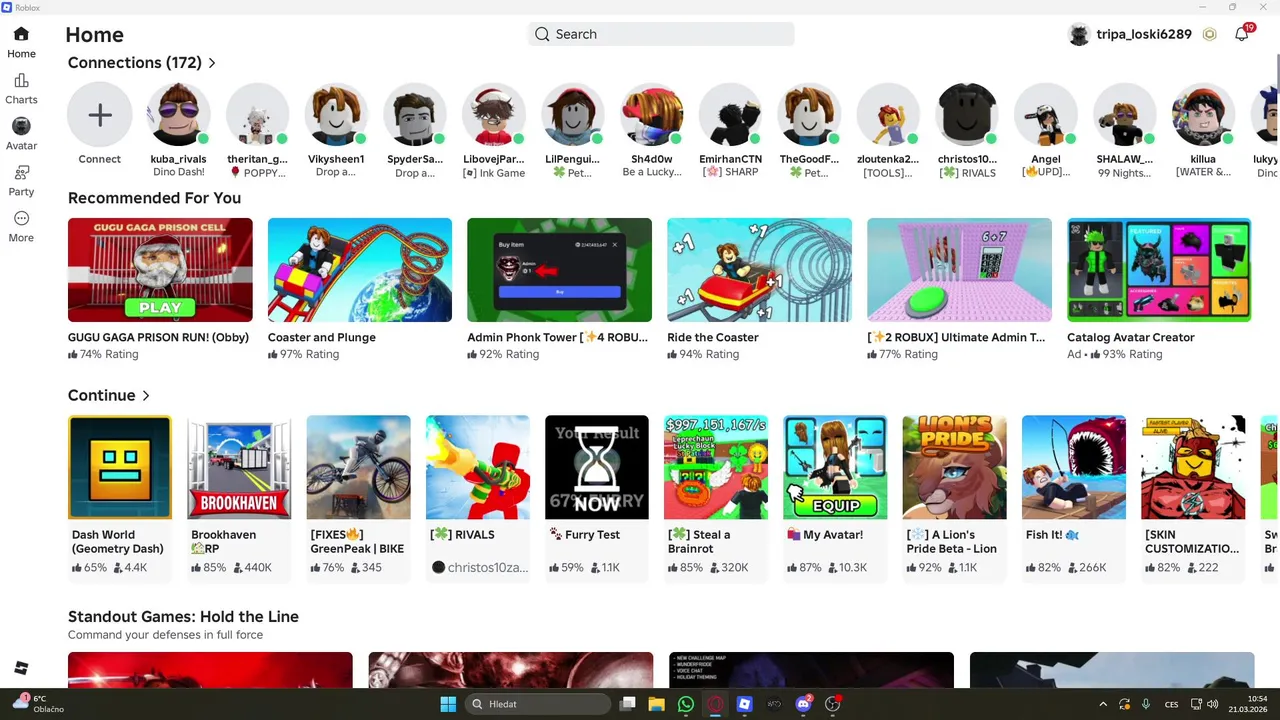Open the taskbar clock and date
This screenshot has height=720, width=1280.
point(1248,704)
